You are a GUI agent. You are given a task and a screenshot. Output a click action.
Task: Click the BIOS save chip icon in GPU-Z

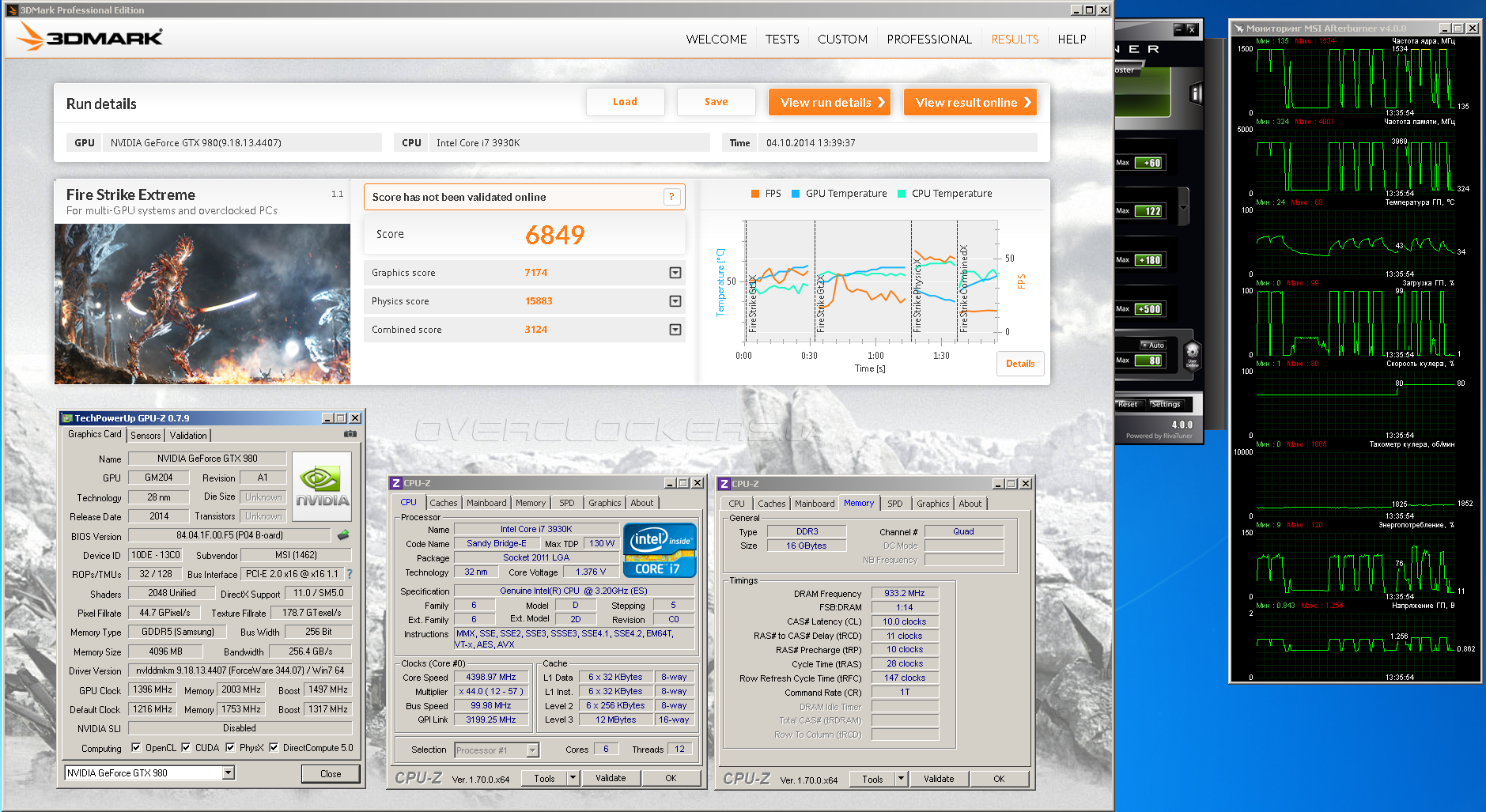click(343, 535)
